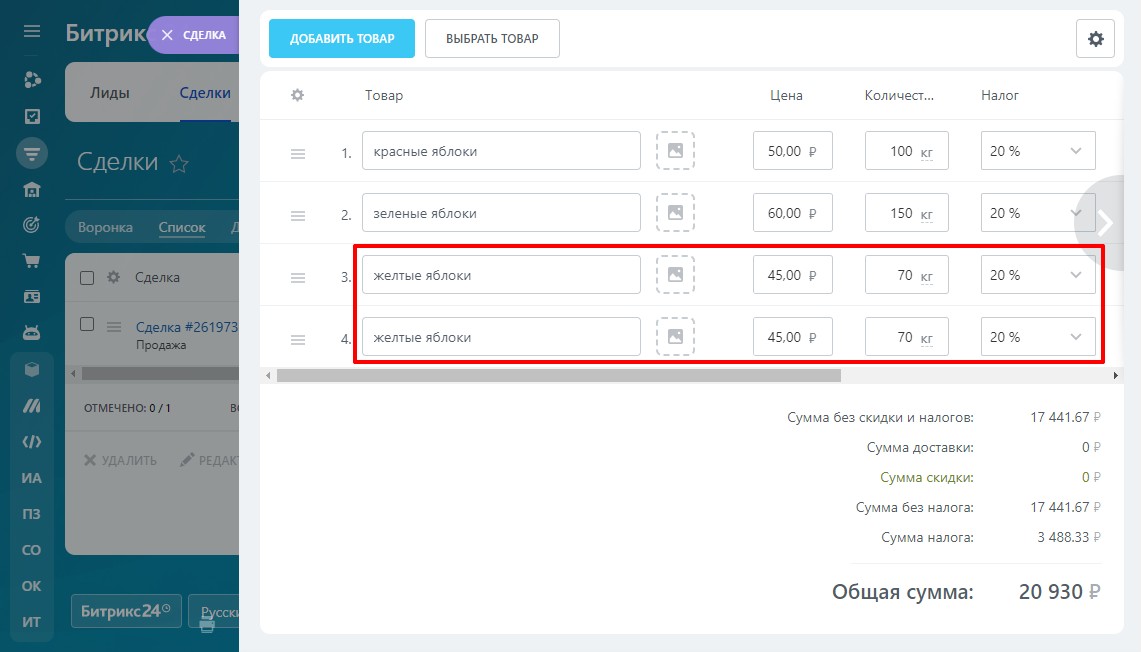Screen dimensions: 1141x652
Task: Select the Воронка view
Action: point(106,227)
